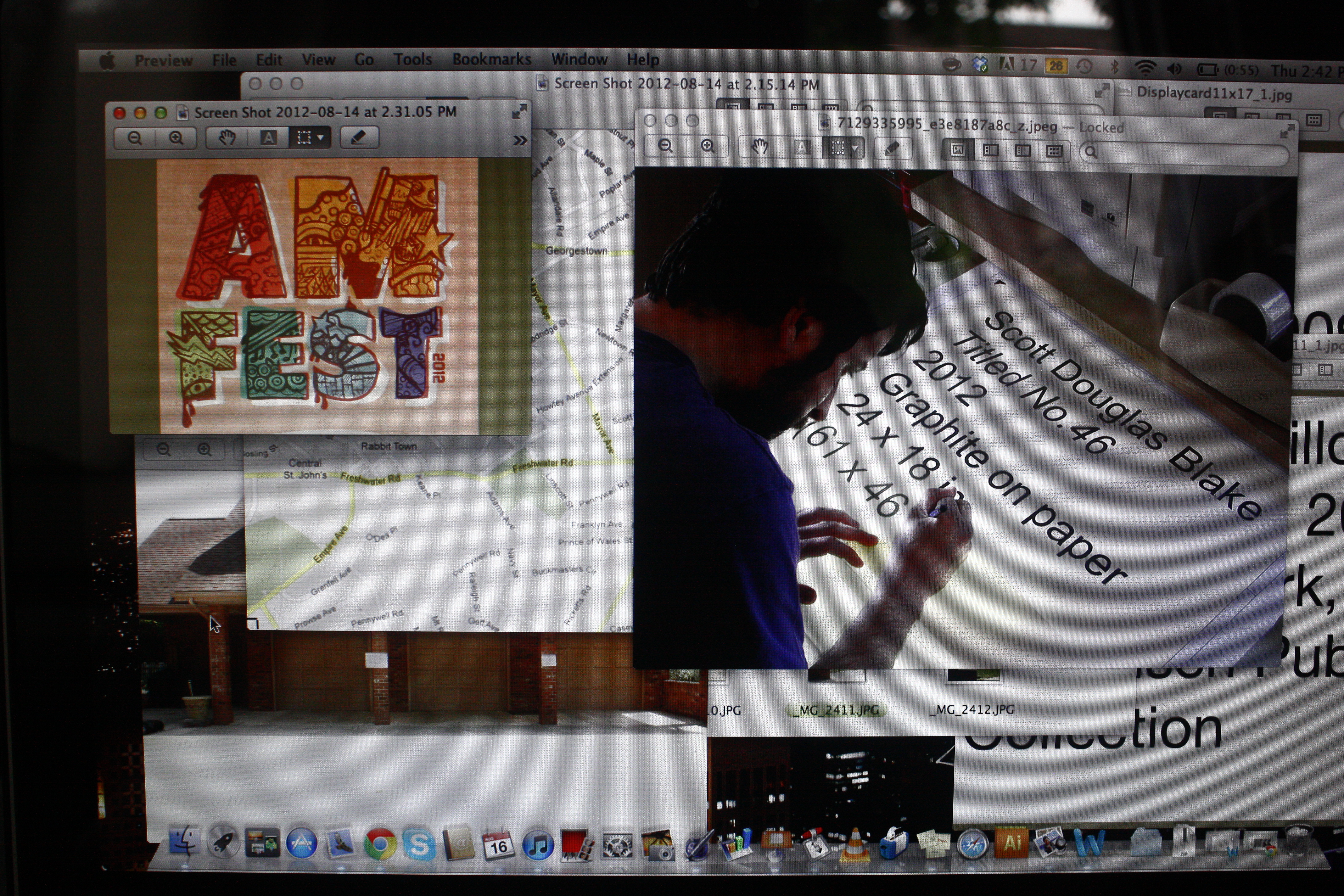Open the selection tool dropdown in AM Fest window
Image resolution: width=1344 pixels, height=896 pixels.
tap(310, 138)
